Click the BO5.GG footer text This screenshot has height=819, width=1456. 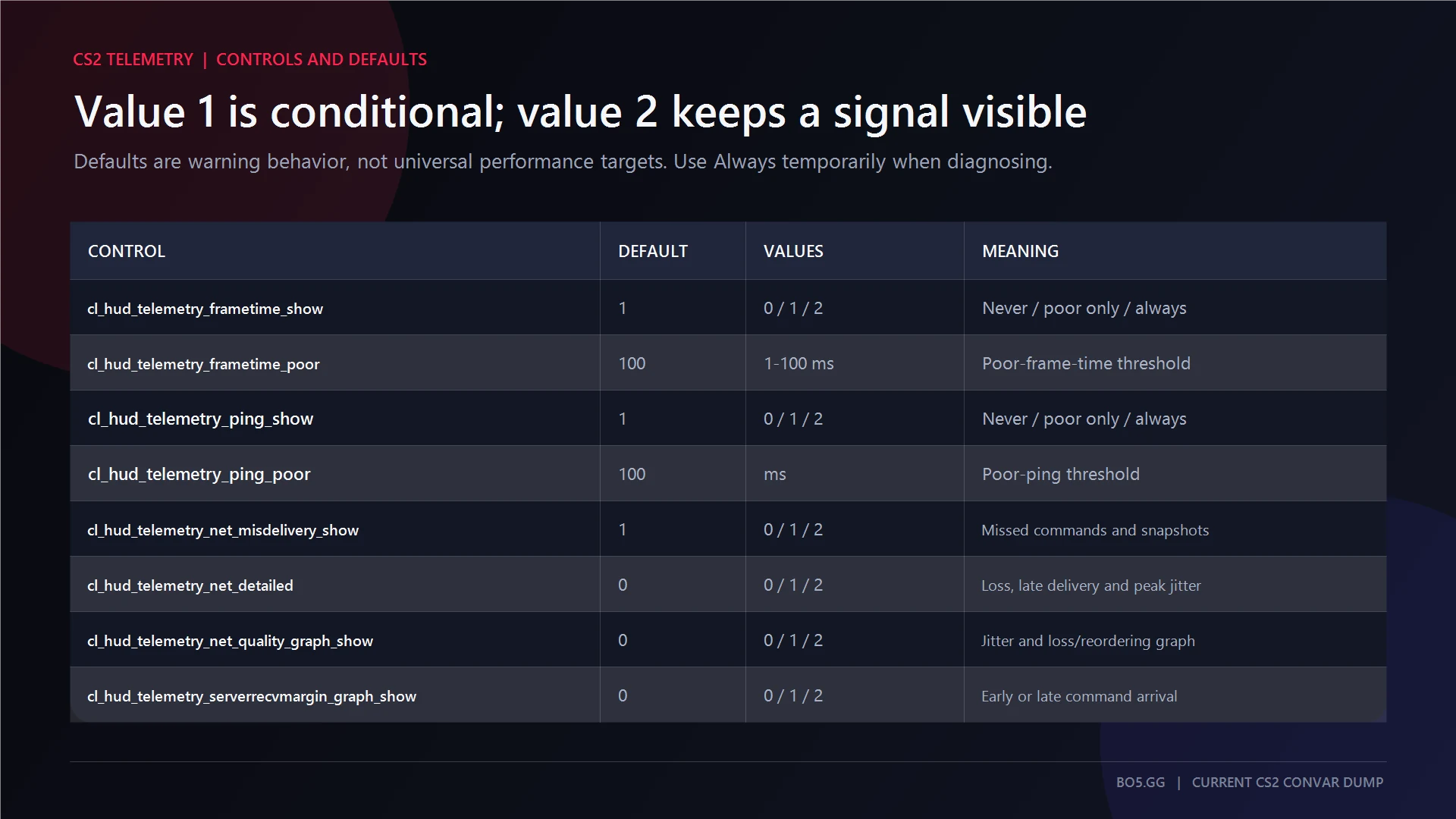click(x=1141, y=782)
